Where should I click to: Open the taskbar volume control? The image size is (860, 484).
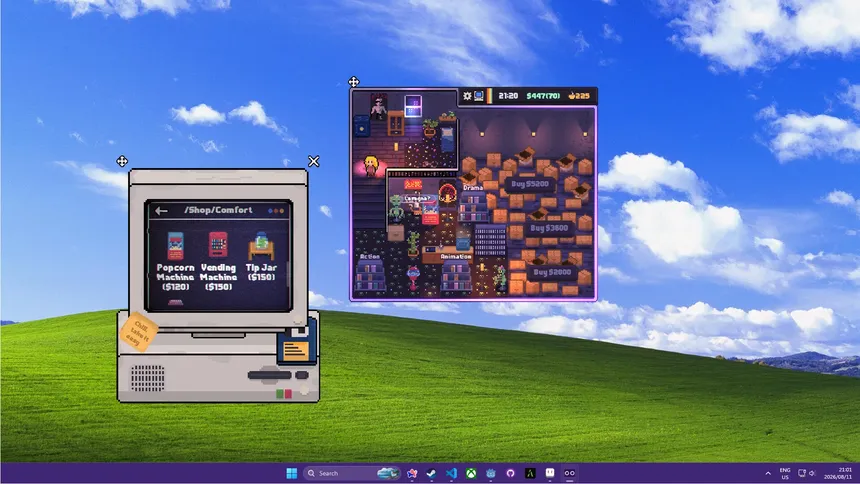[812, 473]
